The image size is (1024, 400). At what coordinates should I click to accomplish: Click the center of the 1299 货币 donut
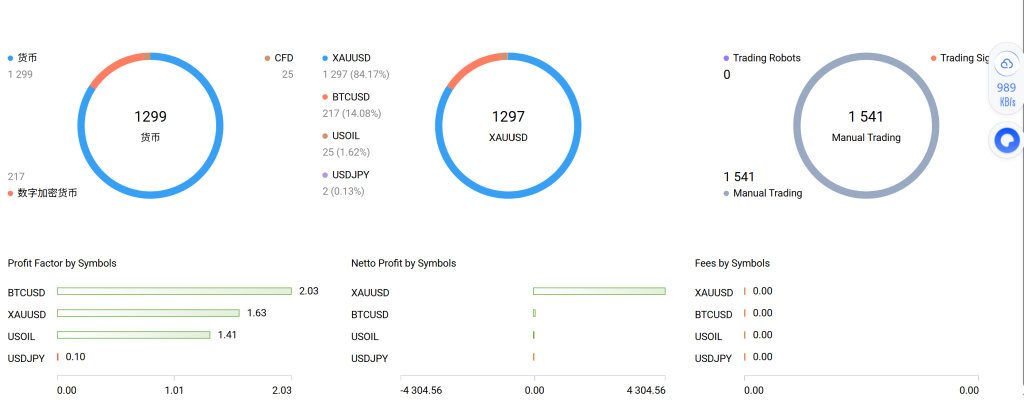151,125
